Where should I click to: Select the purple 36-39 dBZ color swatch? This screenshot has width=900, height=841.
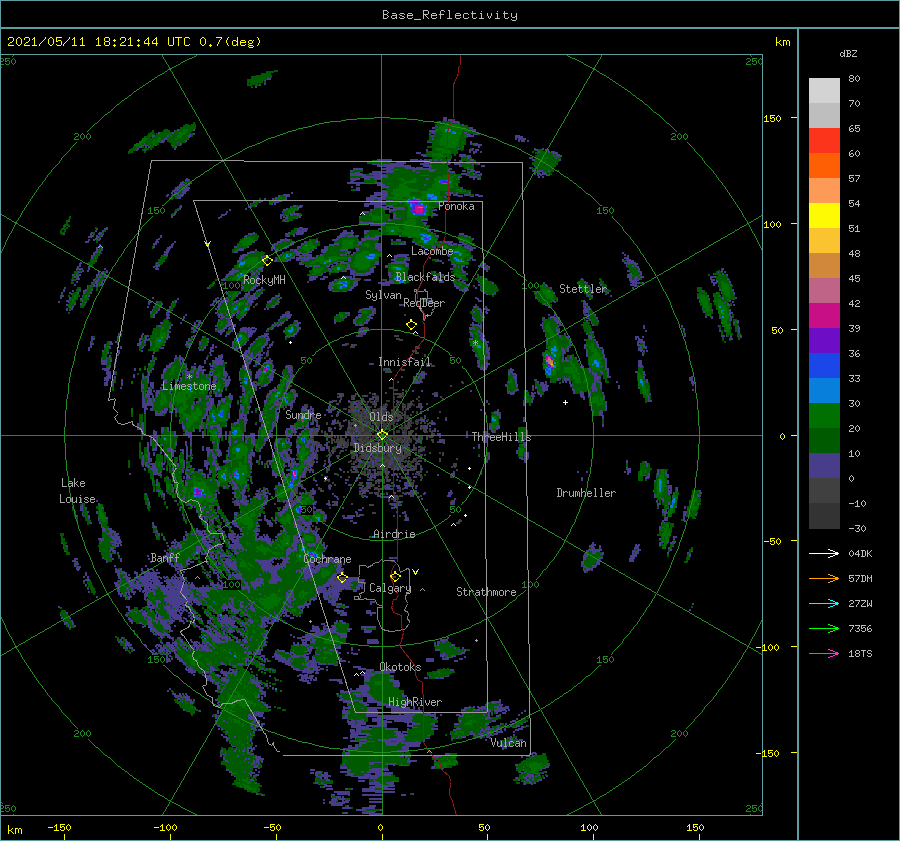coord(824,341)
